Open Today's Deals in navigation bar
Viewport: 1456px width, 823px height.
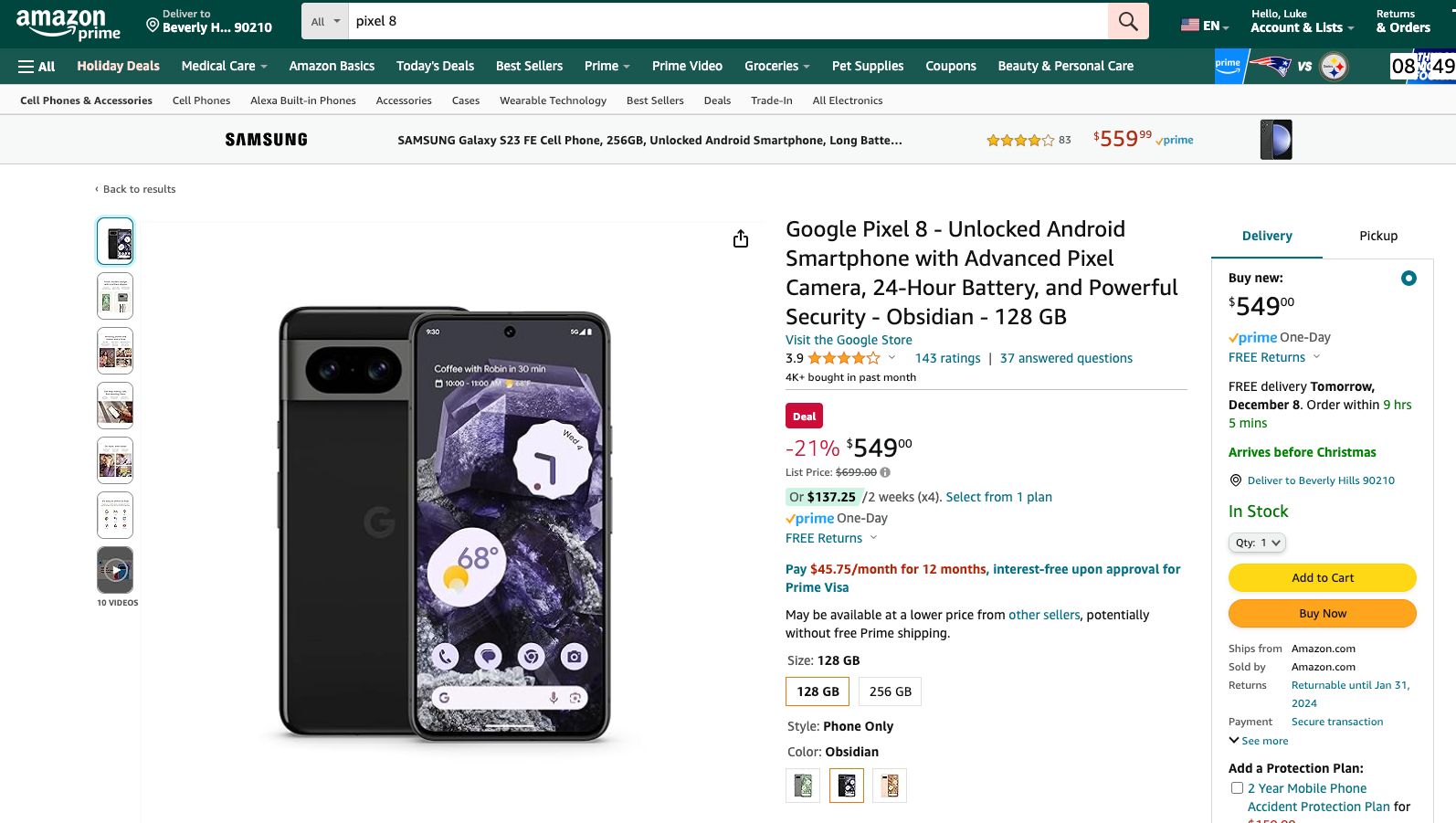(x=435, y=66)
